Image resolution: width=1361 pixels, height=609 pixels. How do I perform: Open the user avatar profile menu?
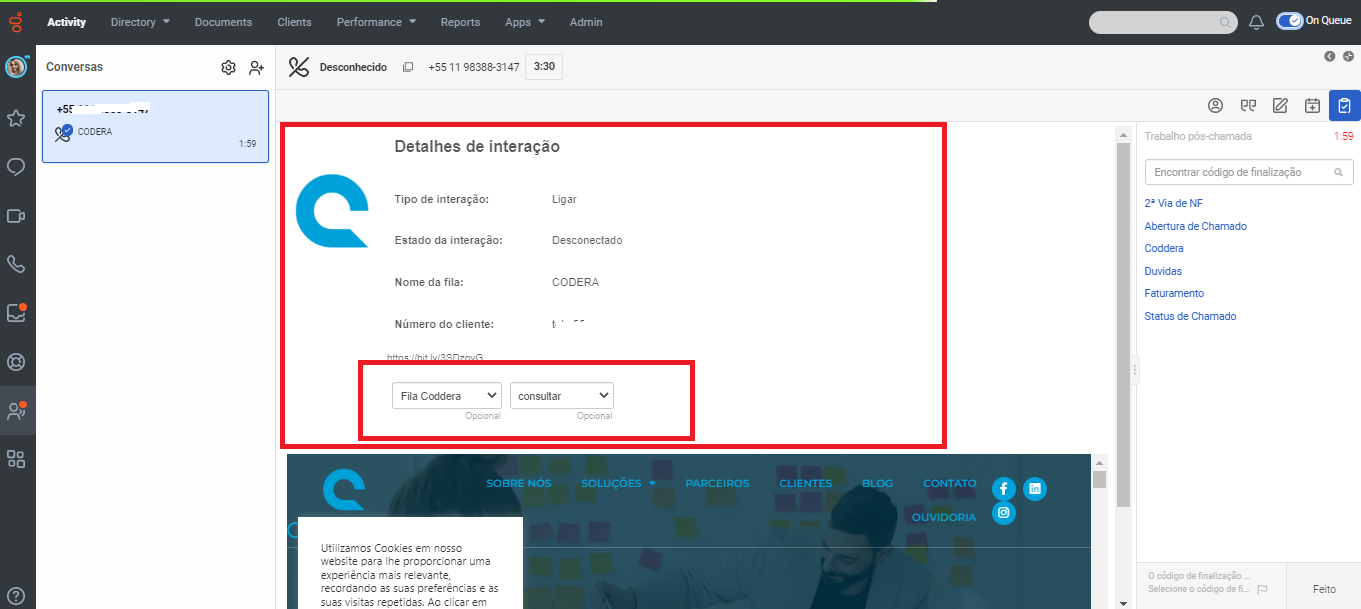pyautogui.click(x=16, y=67)
